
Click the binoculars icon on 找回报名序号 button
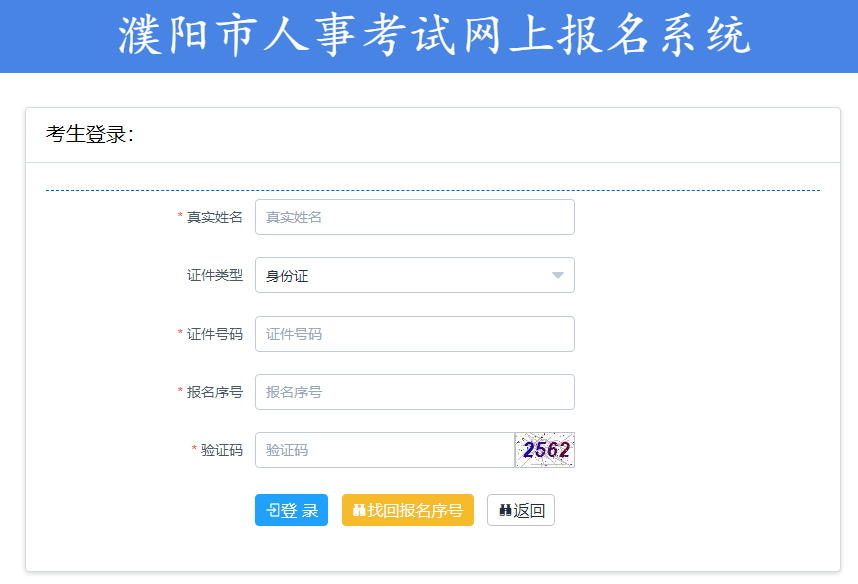359,510
